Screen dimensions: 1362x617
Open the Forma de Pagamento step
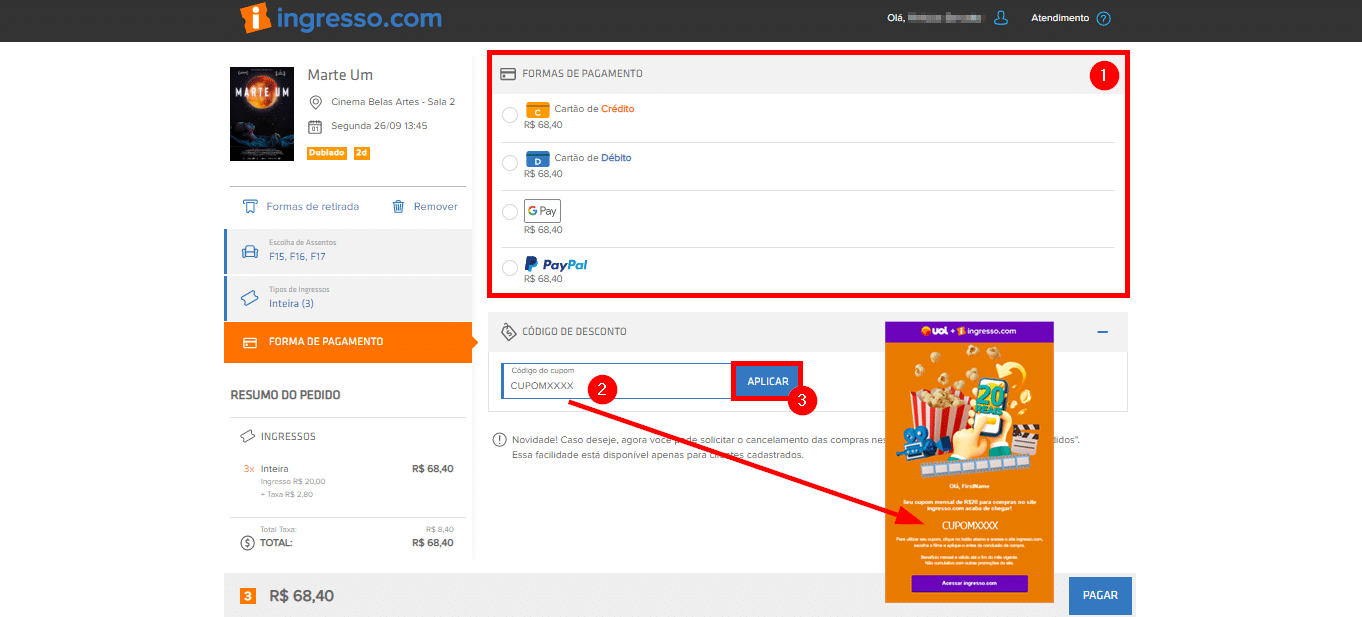(348, 342)
